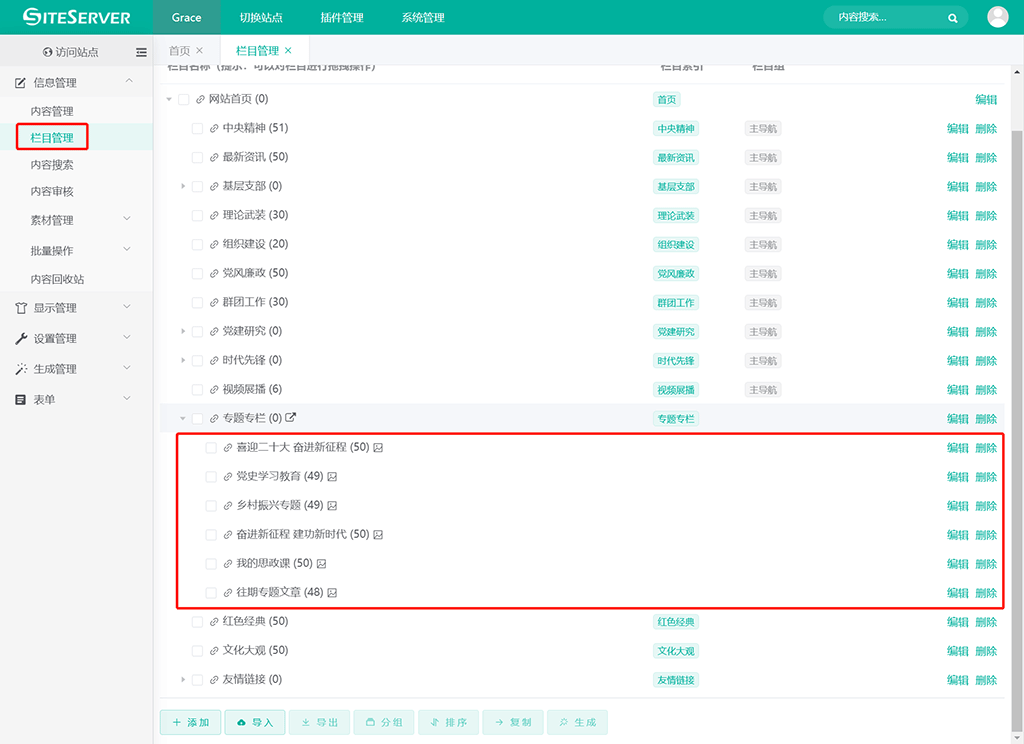Toggle the sidebar hamburger menu icon
Screen dimensions: 1024x744
141,52
